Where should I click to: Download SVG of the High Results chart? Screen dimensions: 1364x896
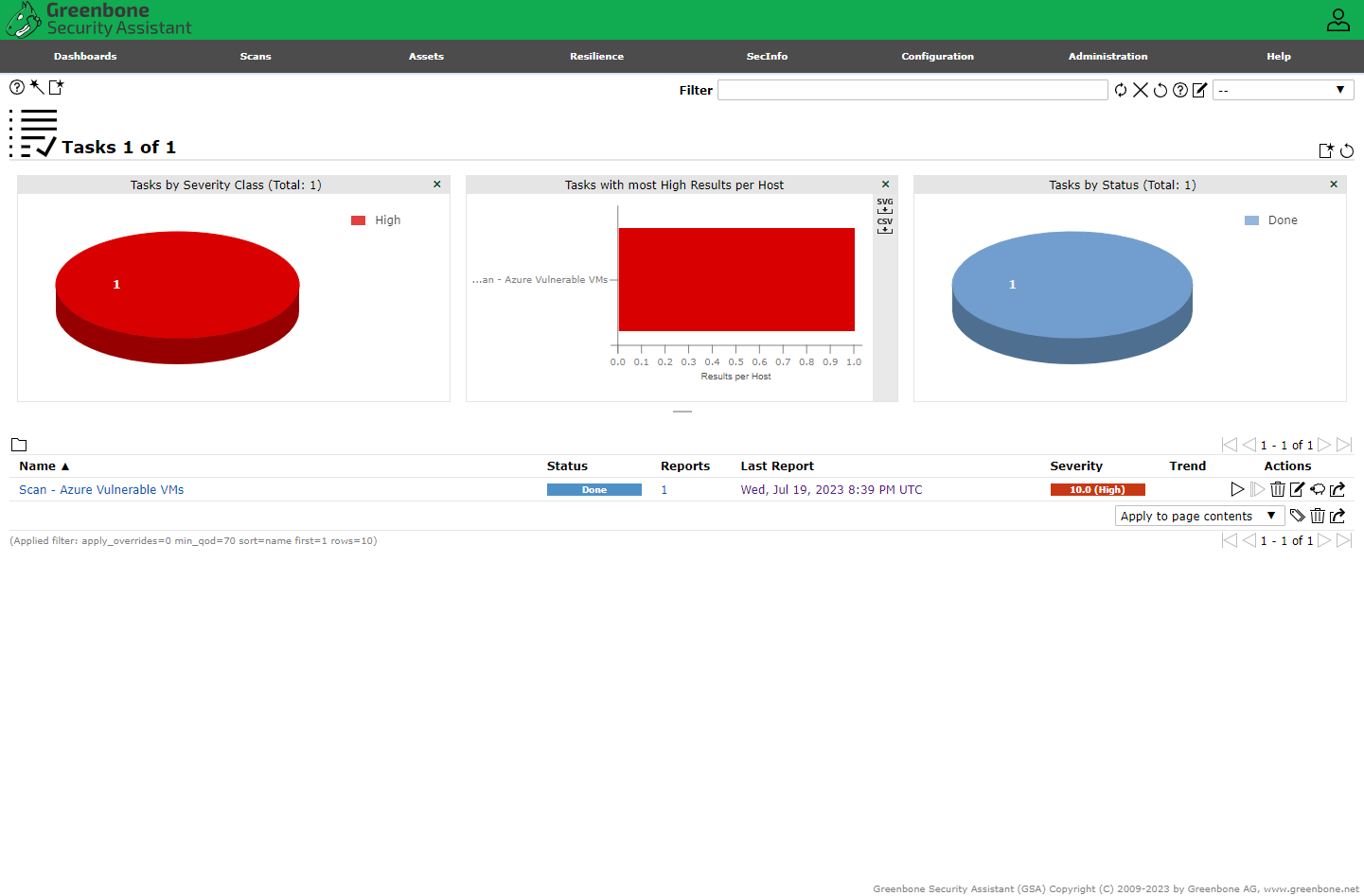coord(885,205)
